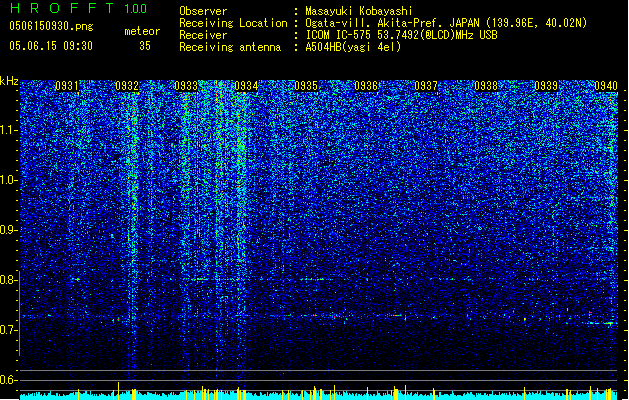Click the 0935 time marker

click(306, 86)
